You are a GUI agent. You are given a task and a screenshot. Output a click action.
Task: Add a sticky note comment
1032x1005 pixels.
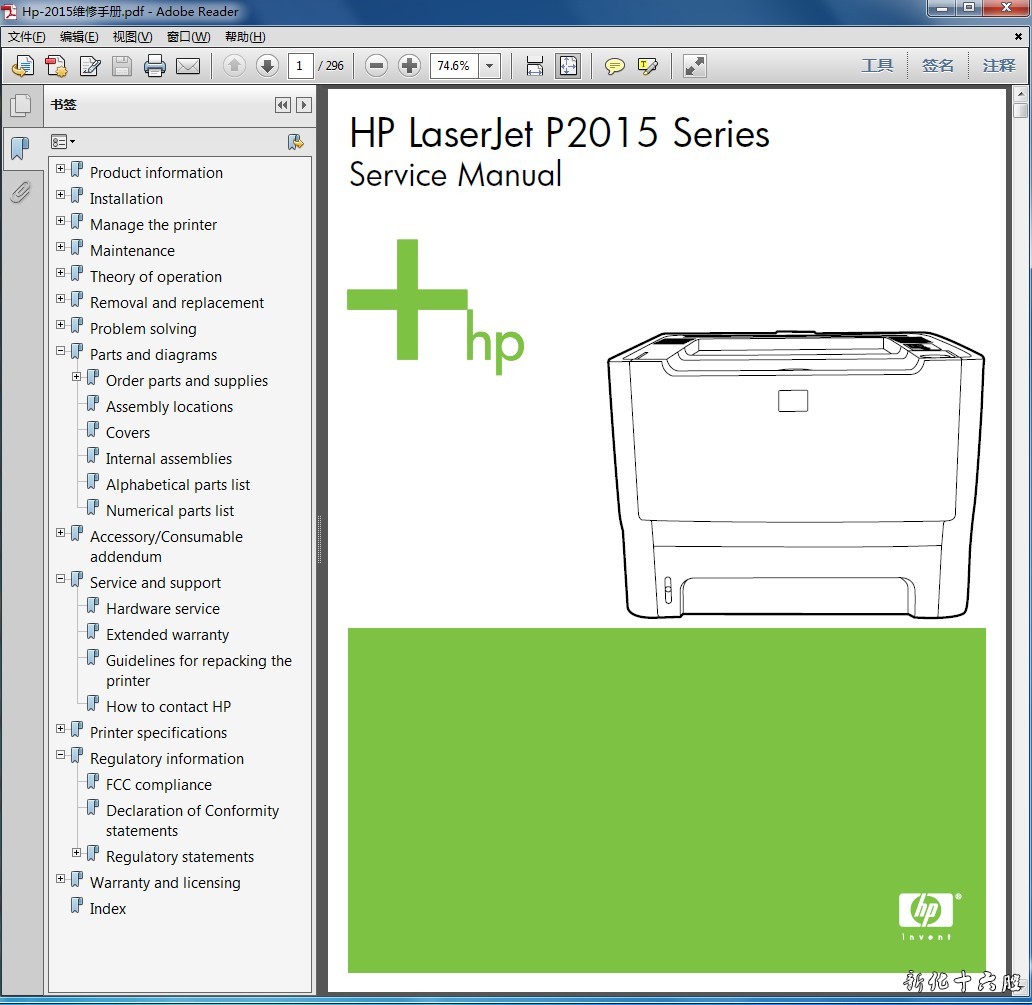(x=615, y=66)
